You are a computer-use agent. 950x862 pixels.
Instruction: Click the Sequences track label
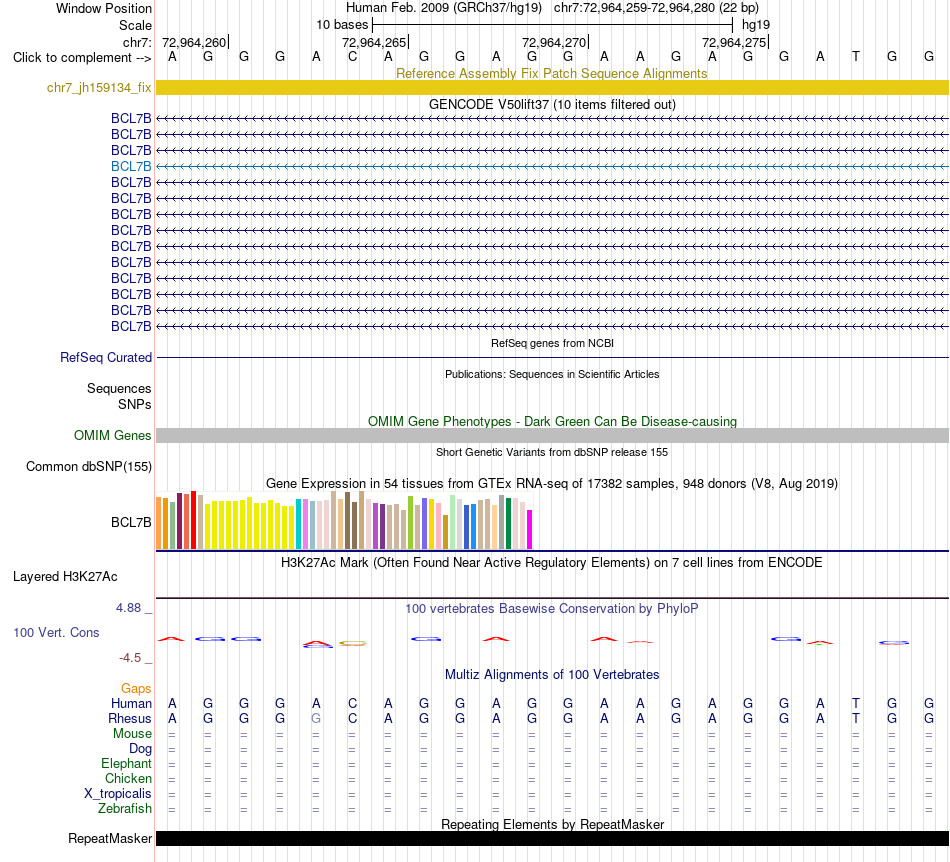[x=119, y=388]
